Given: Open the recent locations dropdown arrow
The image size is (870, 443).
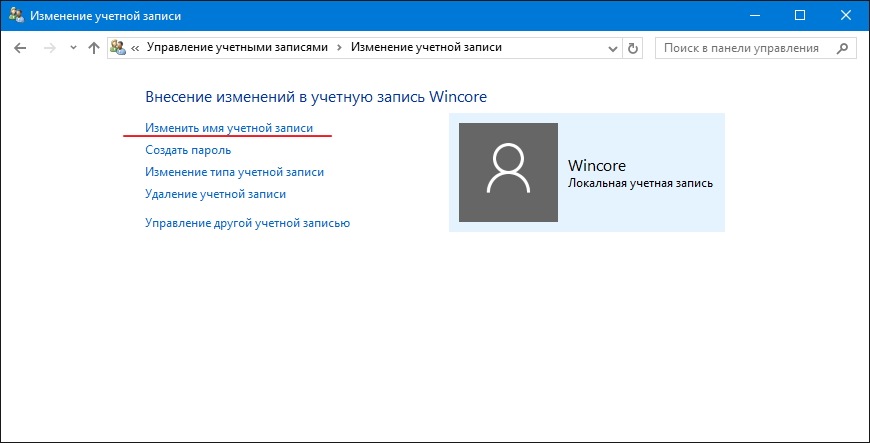Looking at the screenshot, I should tap(73, 48).
